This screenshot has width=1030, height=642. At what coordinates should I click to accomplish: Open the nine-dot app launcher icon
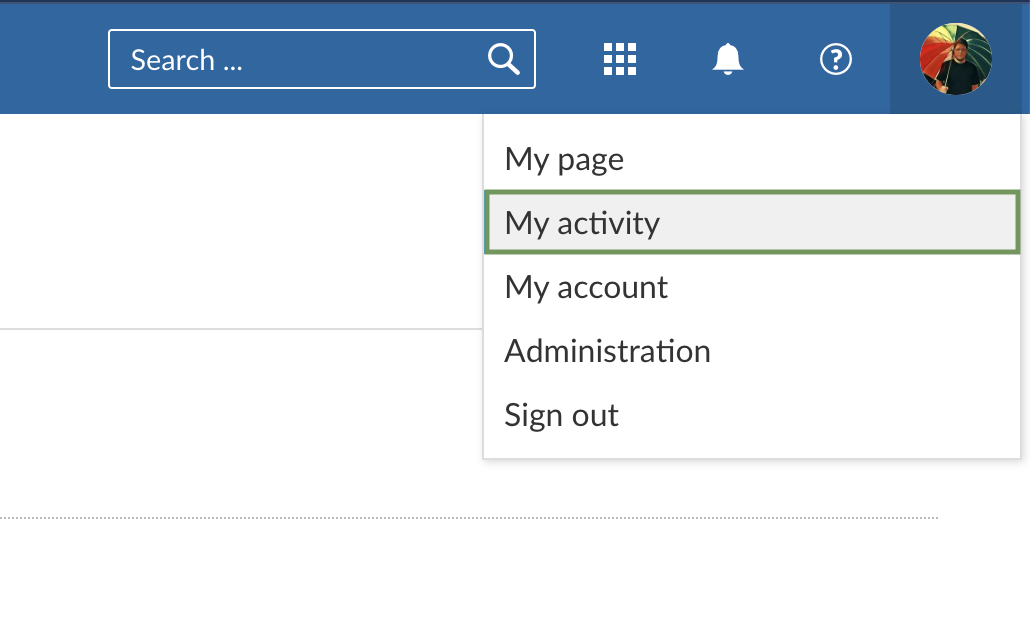tap(619, 59)
